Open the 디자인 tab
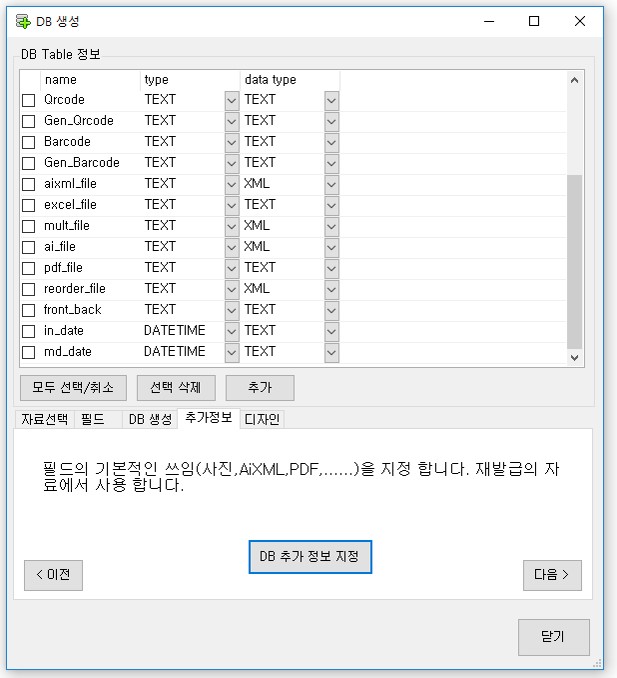 (263, 419)
